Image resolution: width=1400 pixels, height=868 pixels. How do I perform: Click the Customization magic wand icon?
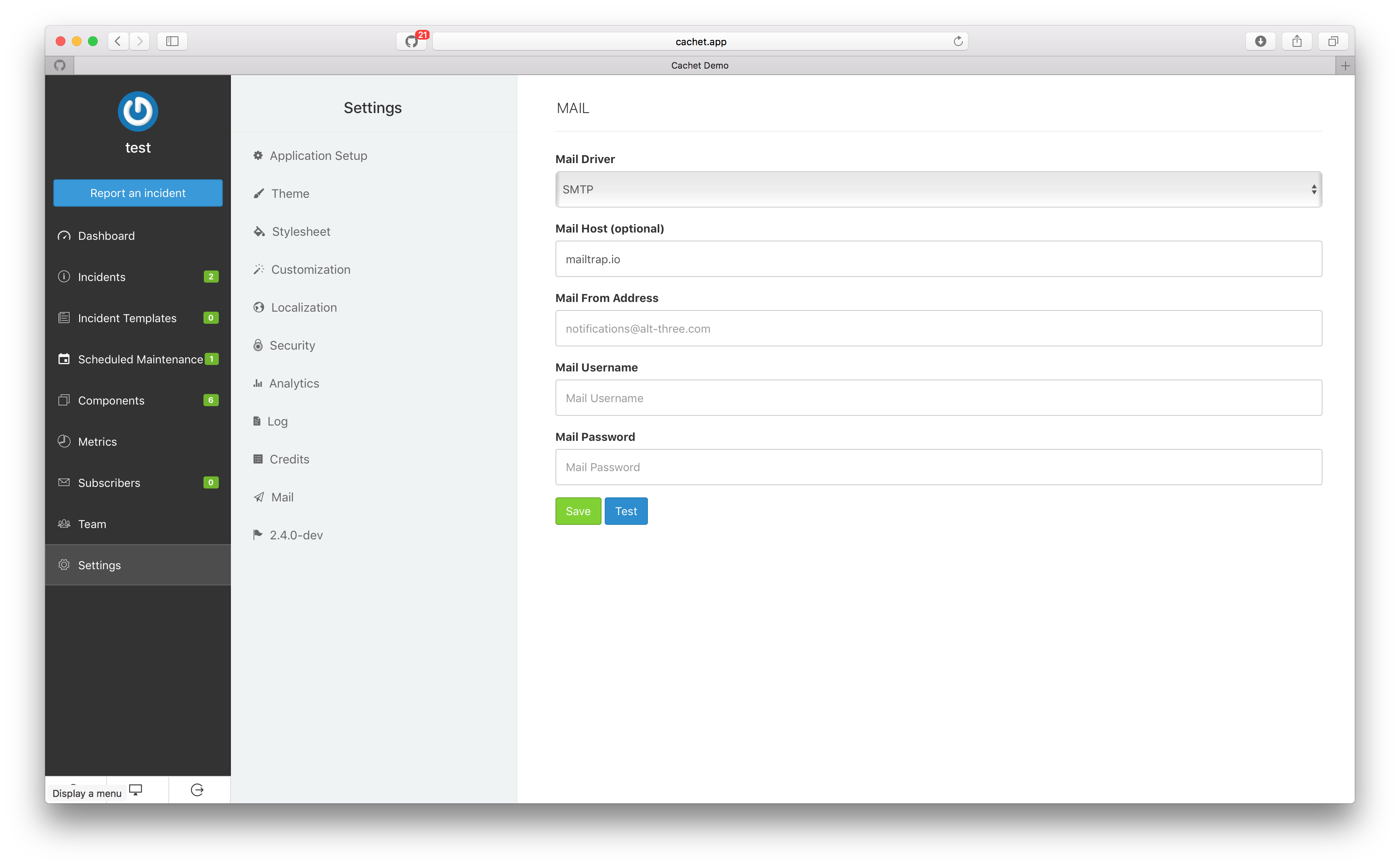coord(258,269)
